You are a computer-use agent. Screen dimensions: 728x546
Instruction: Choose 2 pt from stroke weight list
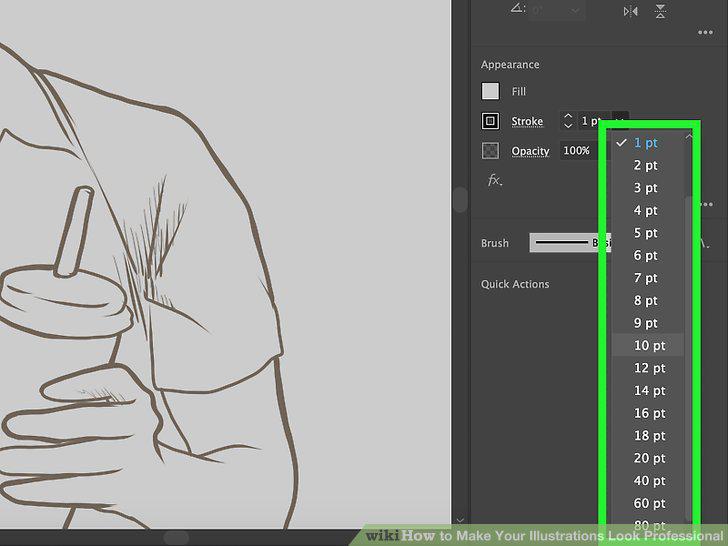tap(648, 165)
